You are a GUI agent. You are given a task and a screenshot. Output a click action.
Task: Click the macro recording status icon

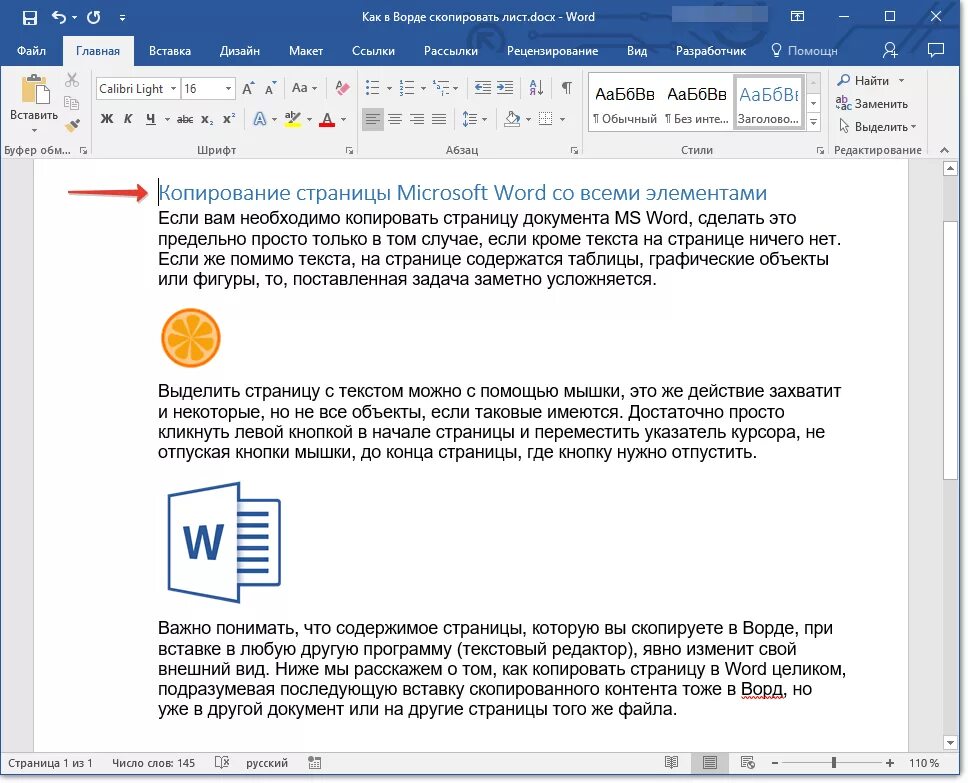coord(315,763)
